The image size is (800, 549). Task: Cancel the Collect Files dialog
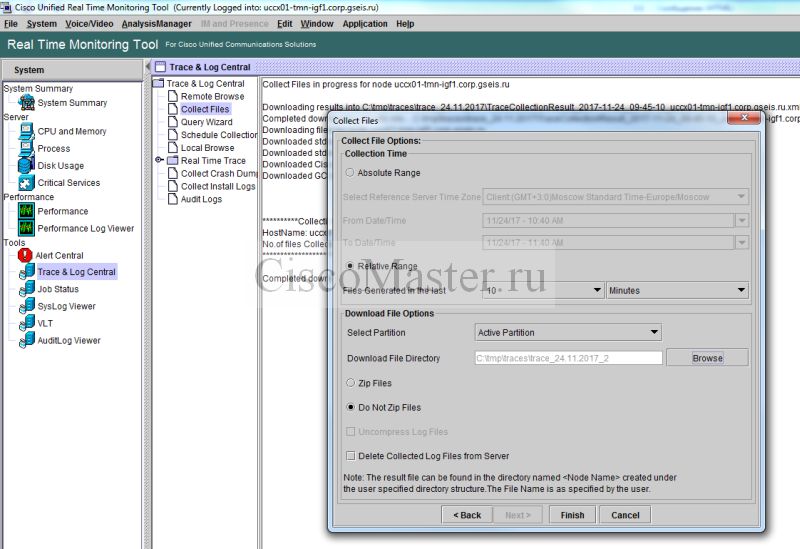point(625,515)
